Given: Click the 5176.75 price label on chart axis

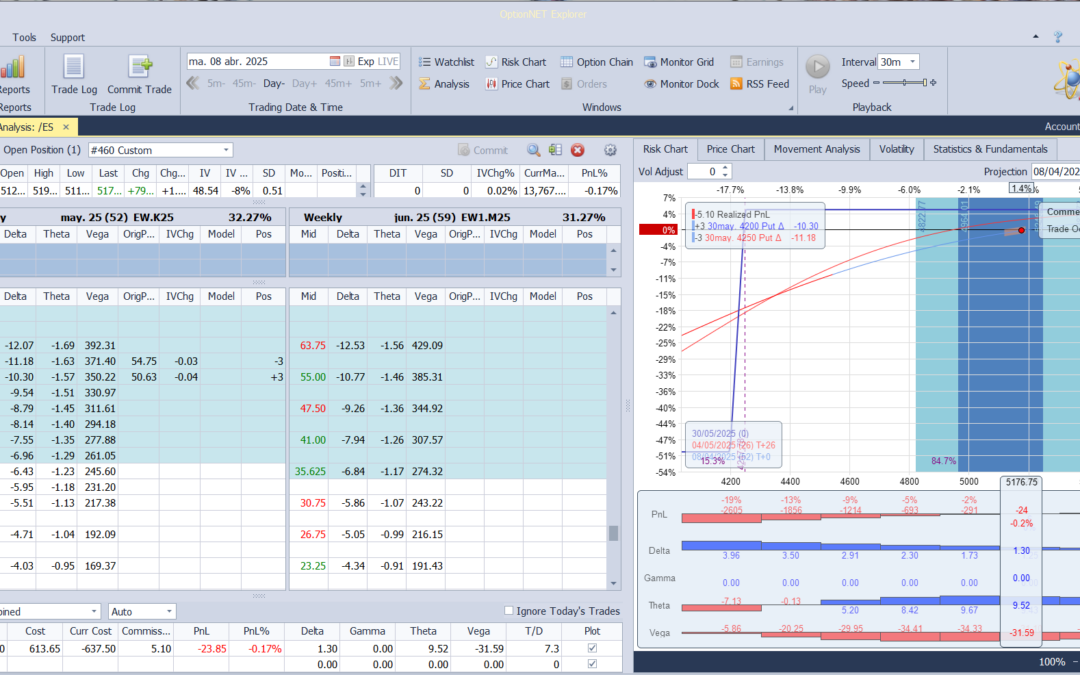Looking at the screenshot, I should coord(1021,482).
